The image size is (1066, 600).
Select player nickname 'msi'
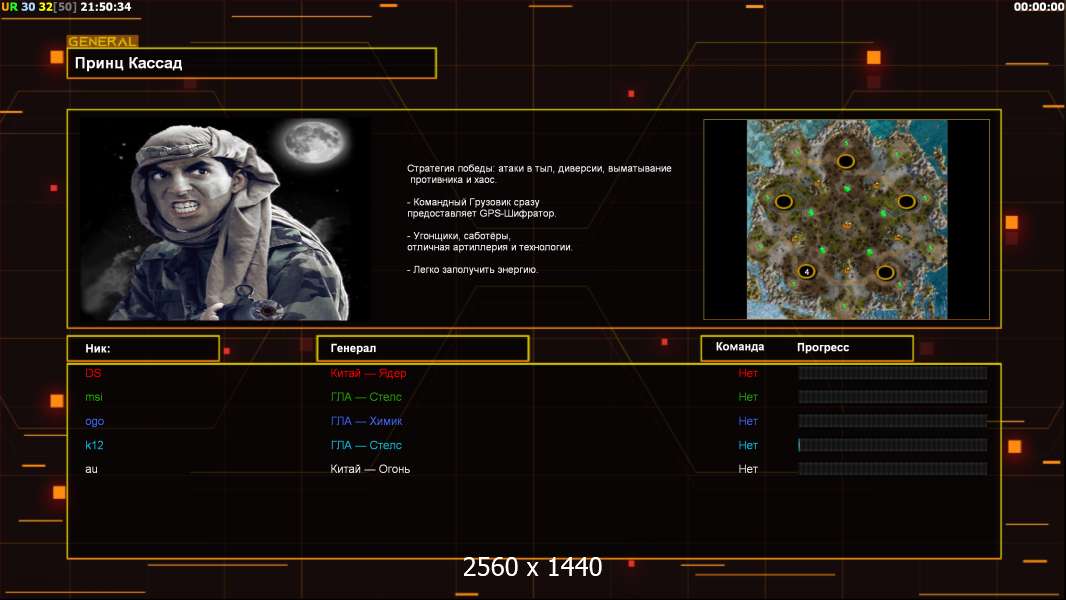pyautogui.click(x=94, y=397)
